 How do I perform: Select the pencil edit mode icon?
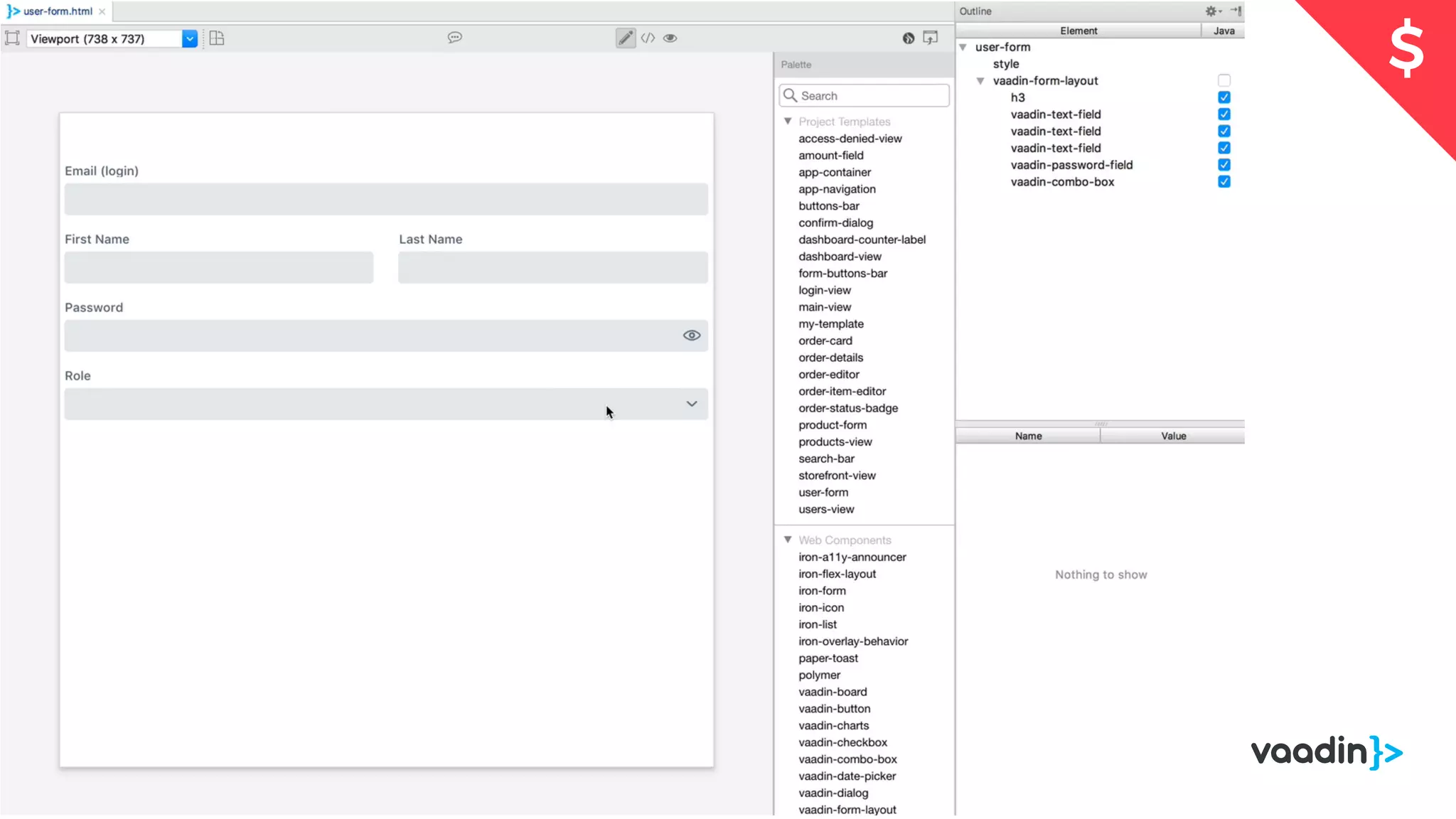click(x=625, y=38)
